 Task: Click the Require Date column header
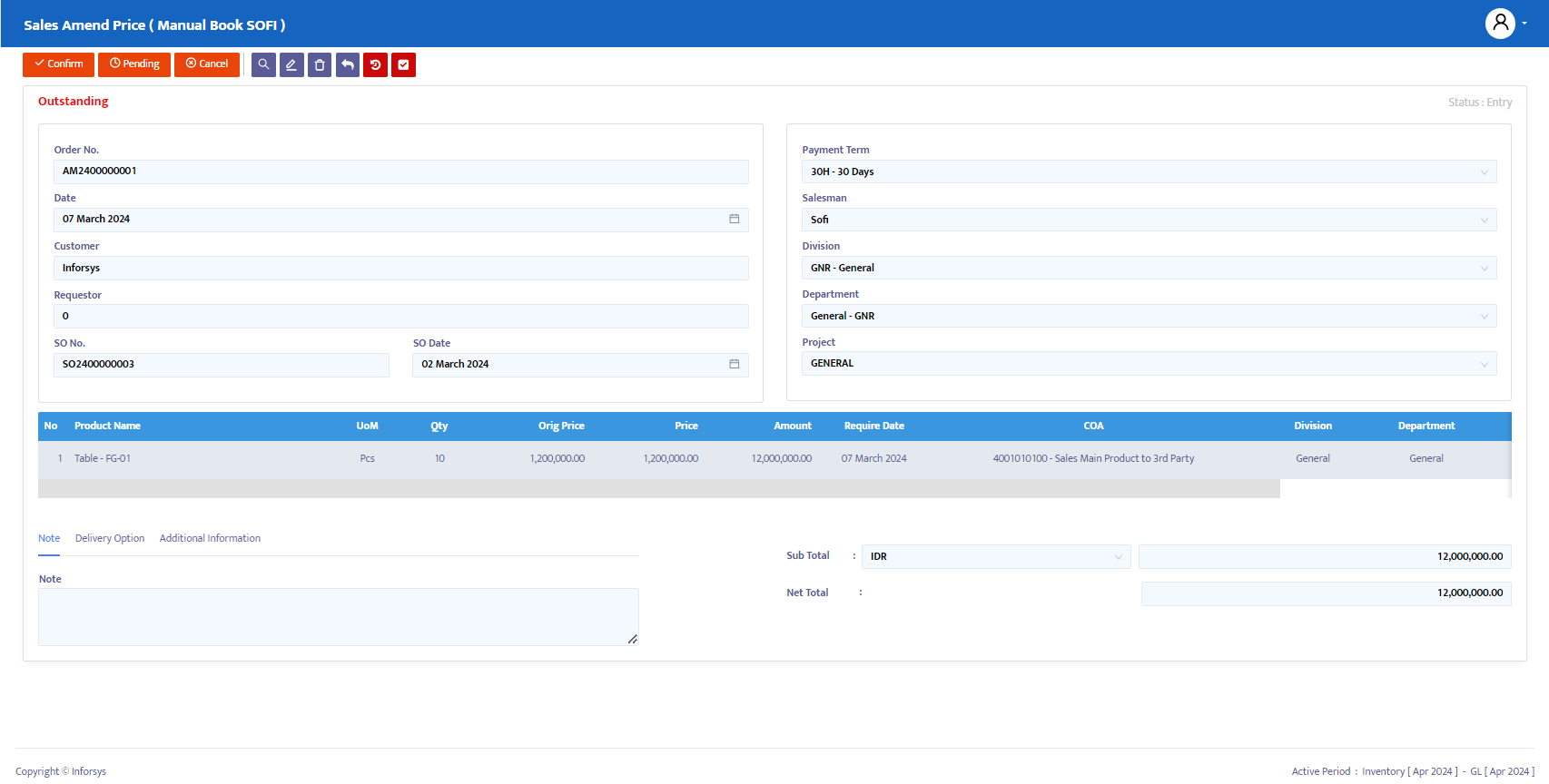click(874, 426)
